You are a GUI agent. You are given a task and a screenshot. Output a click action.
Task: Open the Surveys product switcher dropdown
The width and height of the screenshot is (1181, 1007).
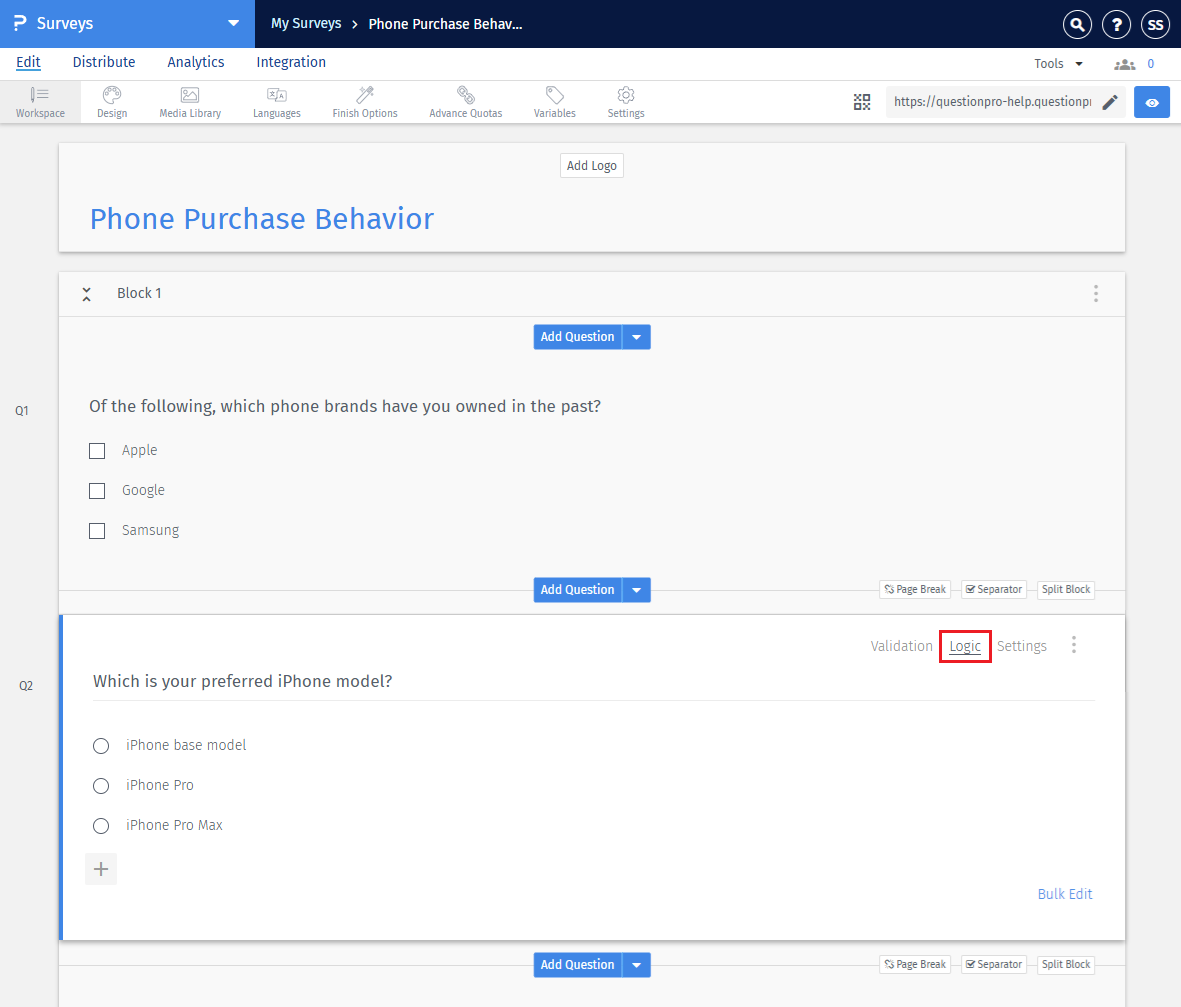point(233,23)
